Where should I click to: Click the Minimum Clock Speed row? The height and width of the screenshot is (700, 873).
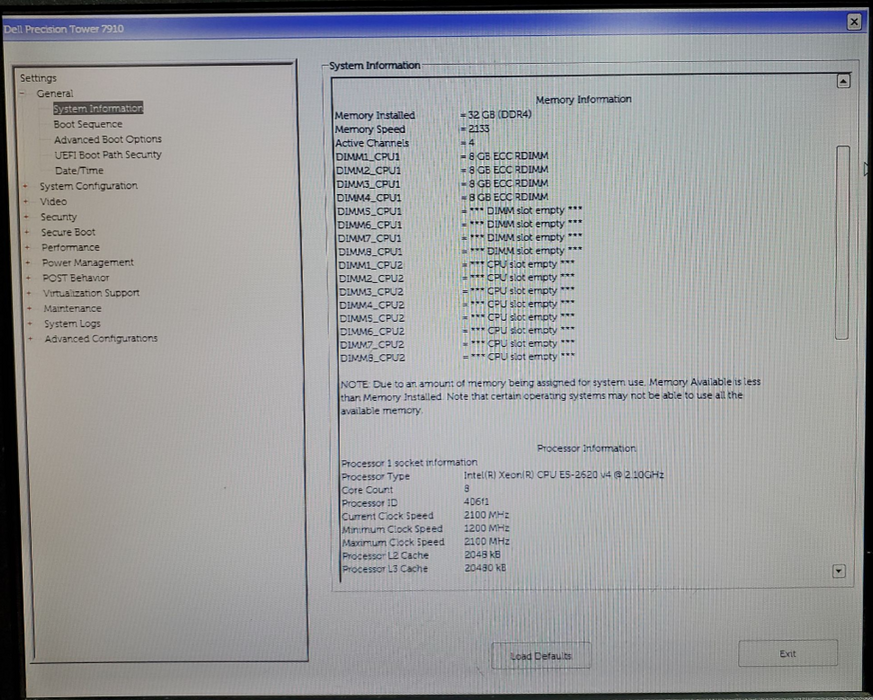[x=426, y=528]
